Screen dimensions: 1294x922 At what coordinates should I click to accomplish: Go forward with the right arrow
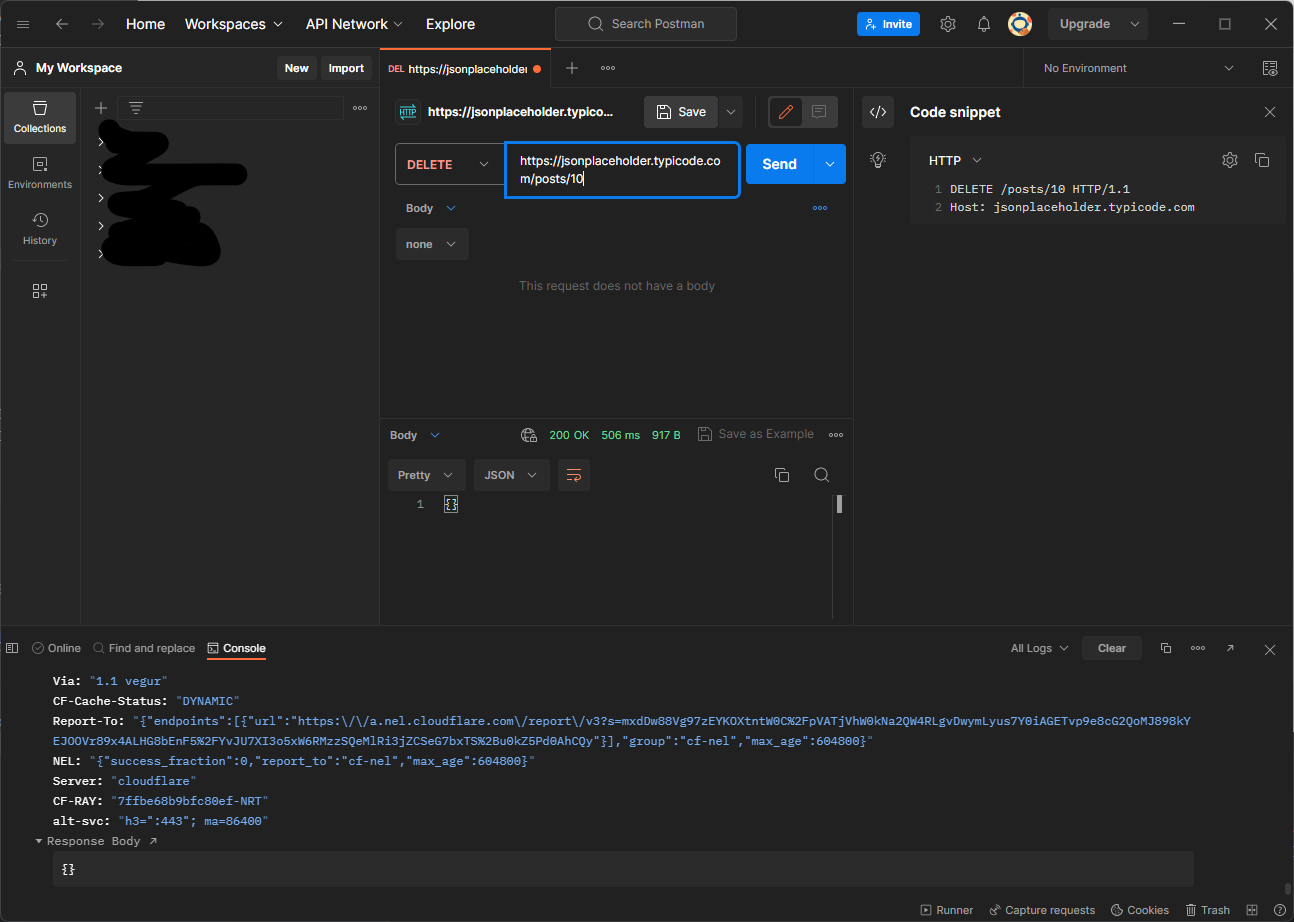[98, 24]
